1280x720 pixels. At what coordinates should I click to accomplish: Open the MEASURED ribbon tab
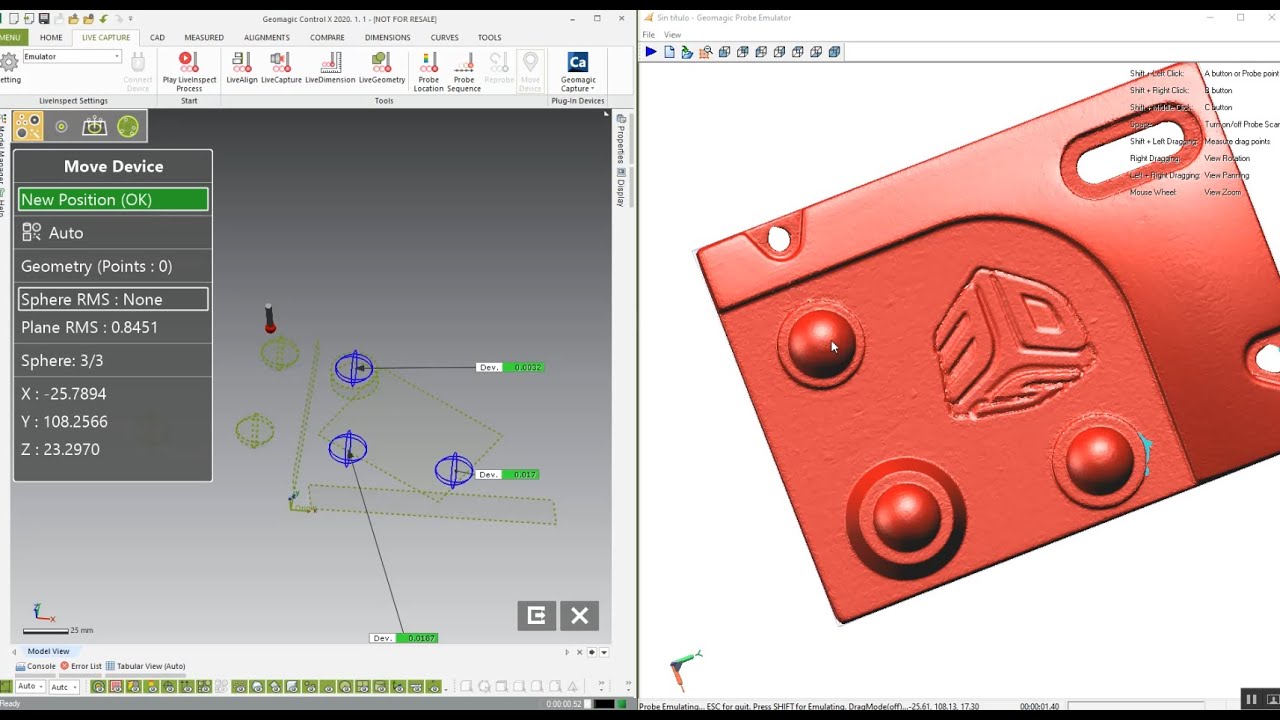pos(204,37)
